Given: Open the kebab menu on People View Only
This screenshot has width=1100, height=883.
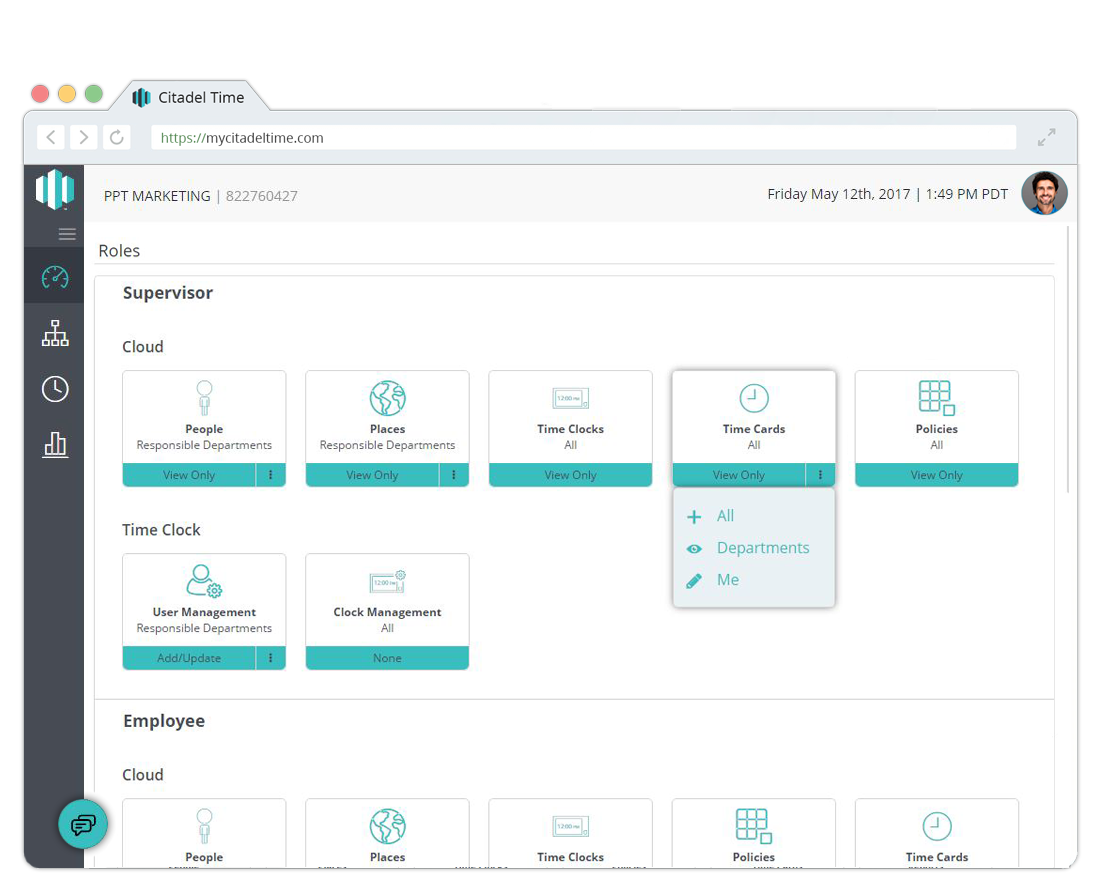Looking at the screenshot, I should [271, 475].
